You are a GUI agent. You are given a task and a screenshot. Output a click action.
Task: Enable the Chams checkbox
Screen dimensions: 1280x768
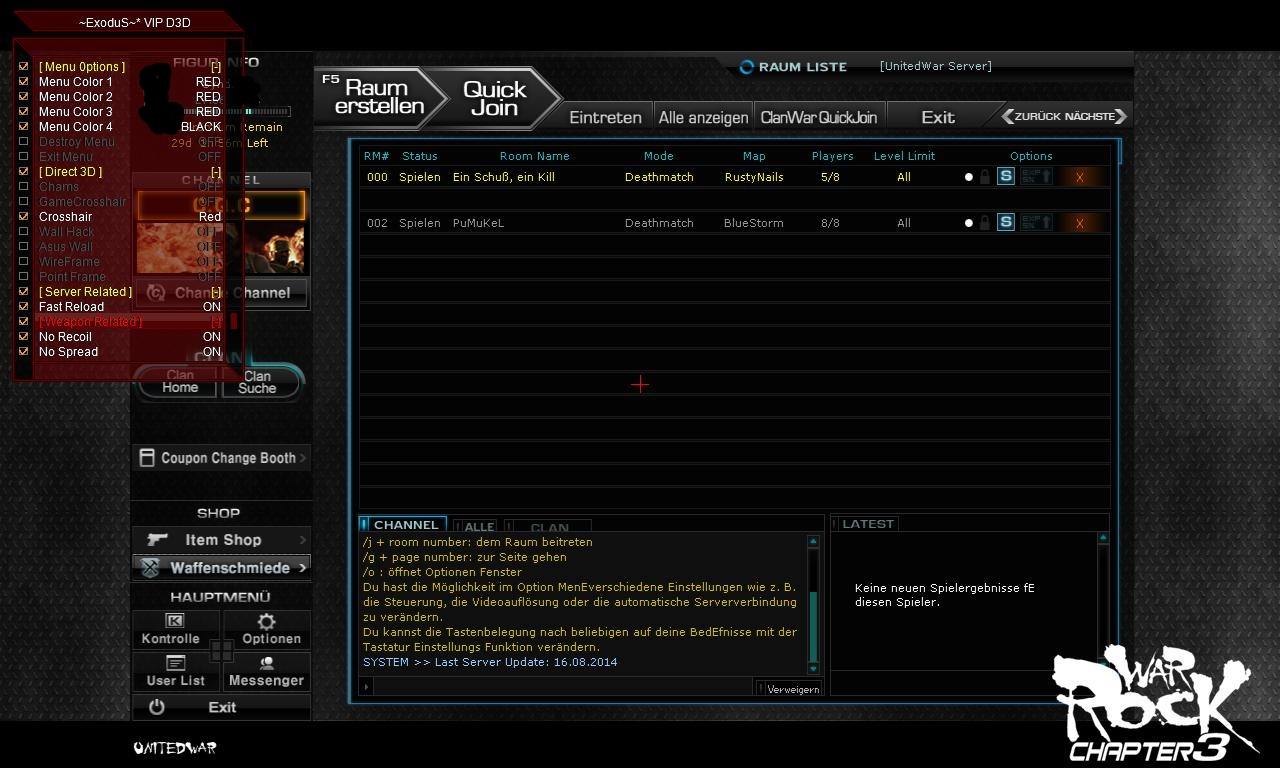click(x=24, y=187)
